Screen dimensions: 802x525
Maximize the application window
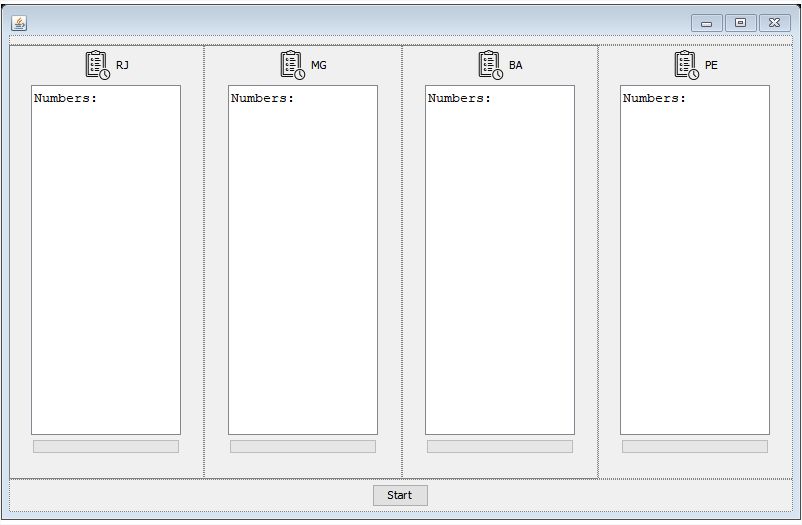(x=740, y=23)
